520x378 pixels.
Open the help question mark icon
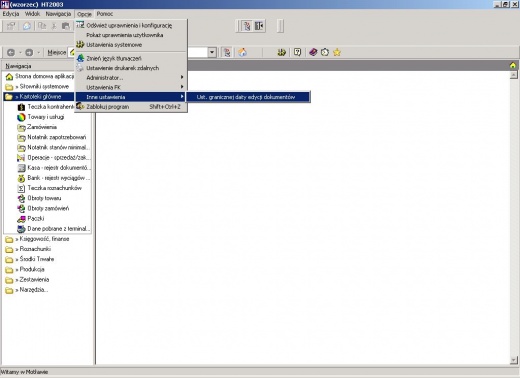pyautogui.click(x=297, y=52)
